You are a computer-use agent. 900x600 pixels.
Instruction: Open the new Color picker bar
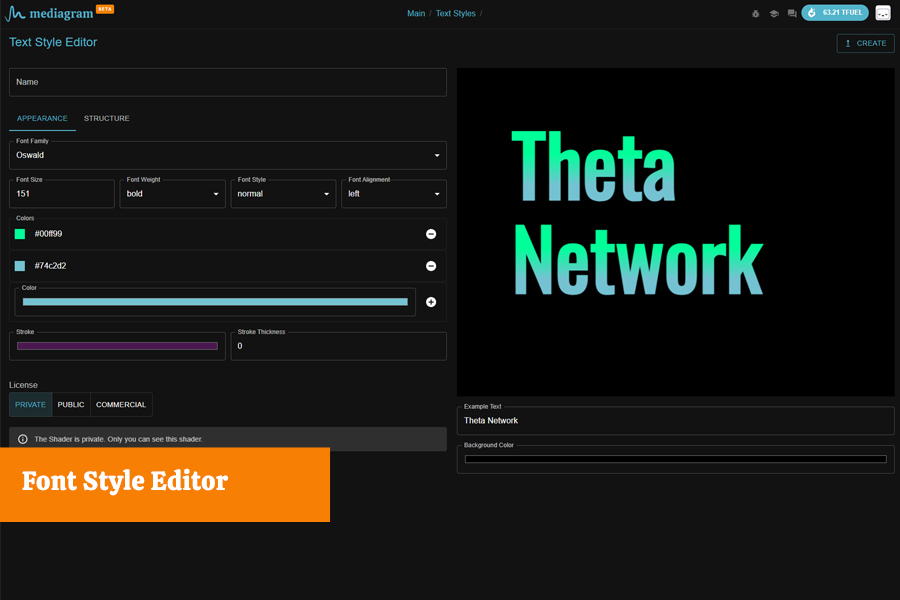pyautogui.click(x=215, y=302)
